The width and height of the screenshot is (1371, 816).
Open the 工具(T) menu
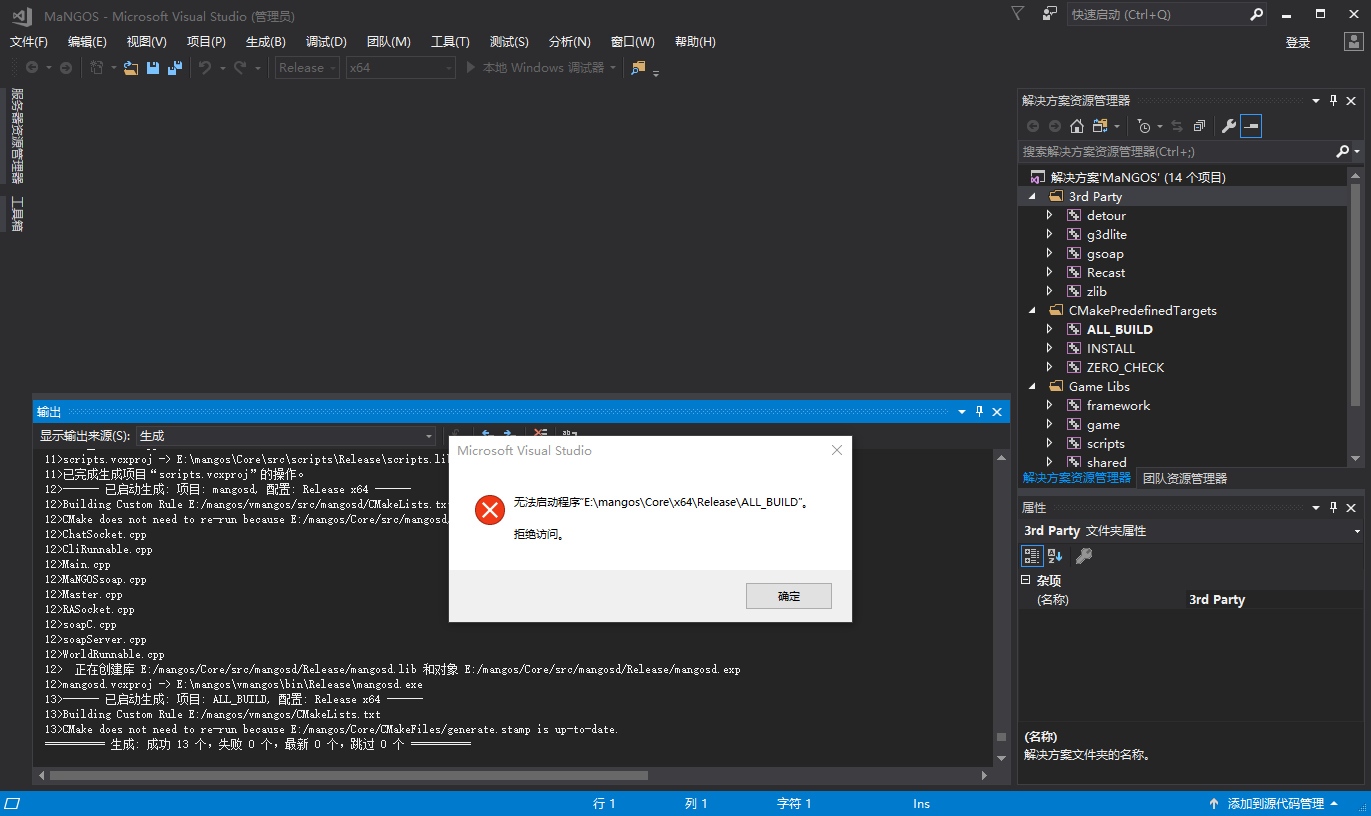click(450, 42)
